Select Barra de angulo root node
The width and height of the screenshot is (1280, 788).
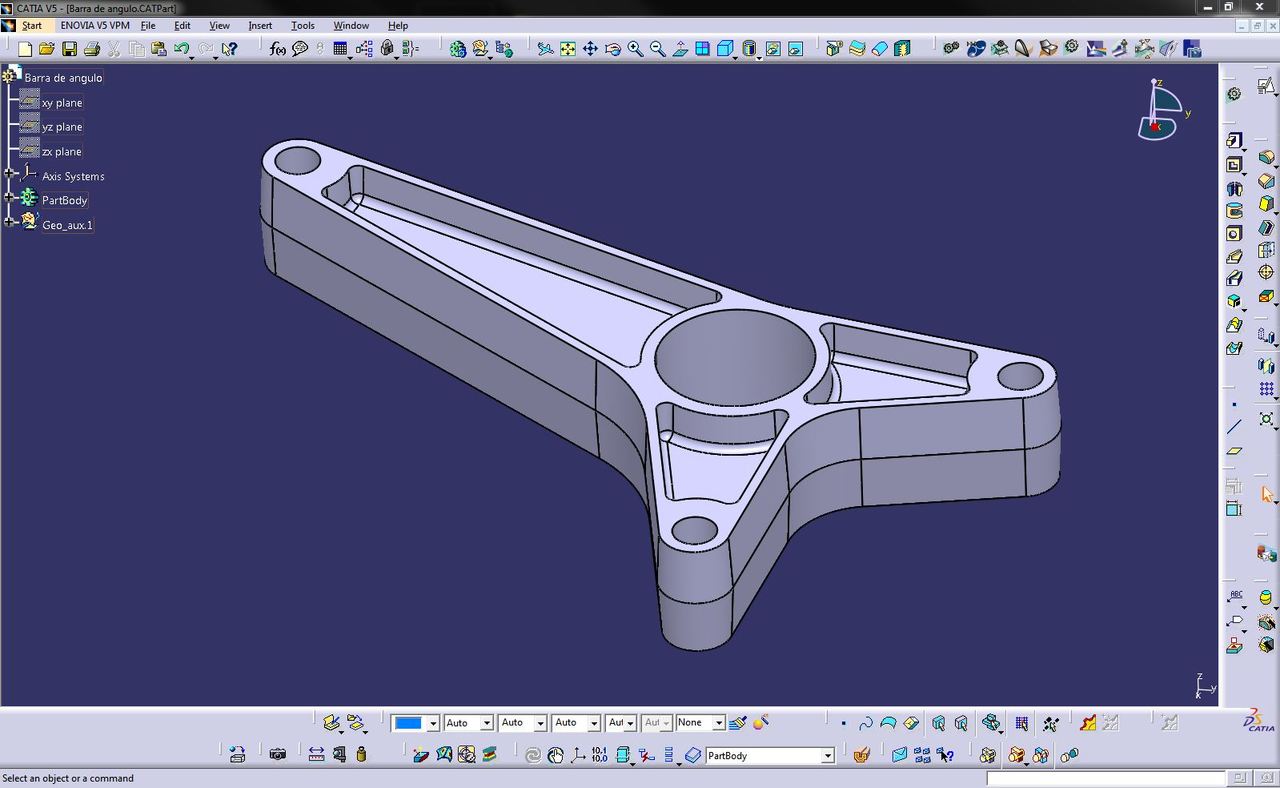[x=63, y=77]
